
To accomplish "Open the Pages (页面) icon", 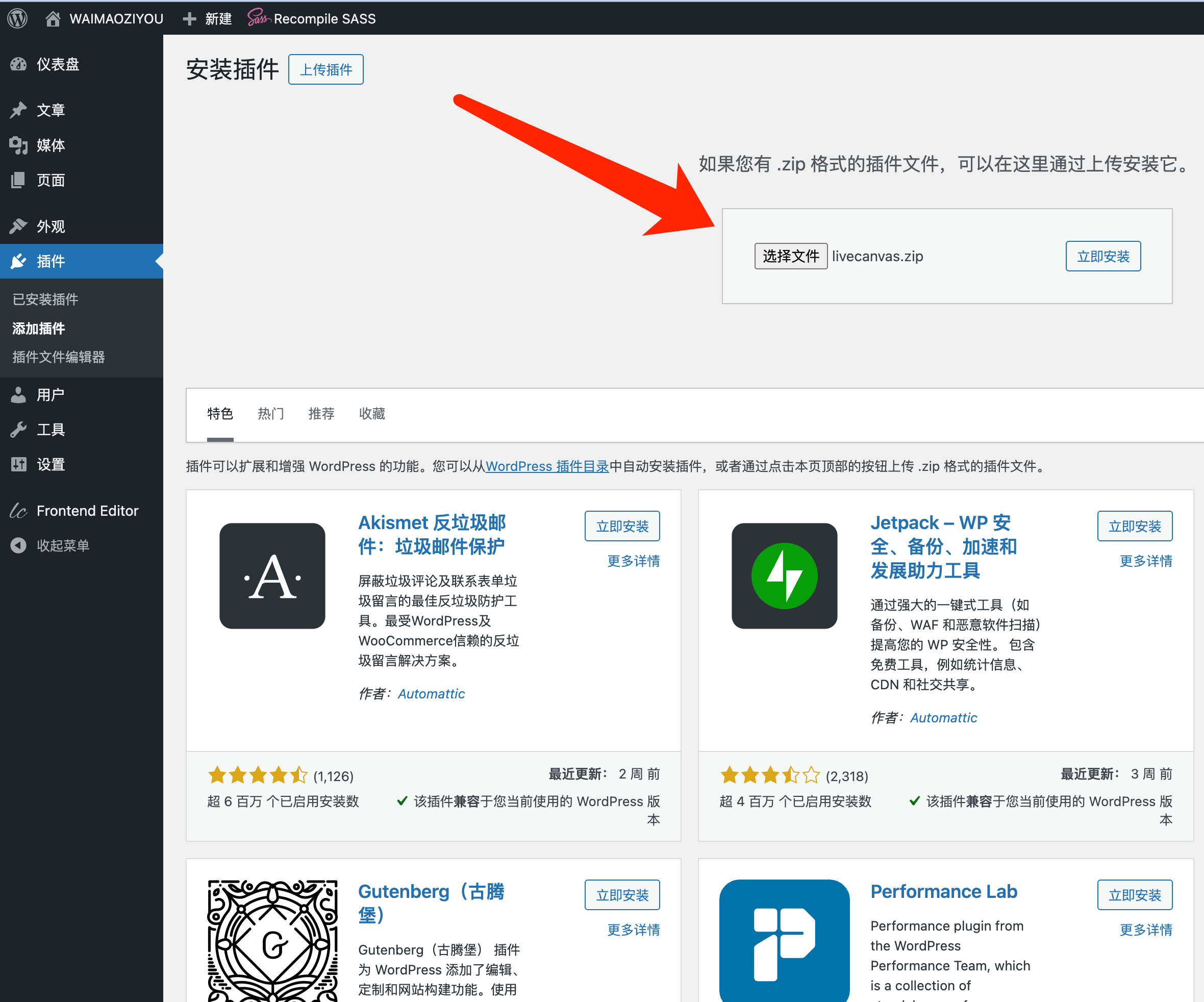I will tap(18, 180).
